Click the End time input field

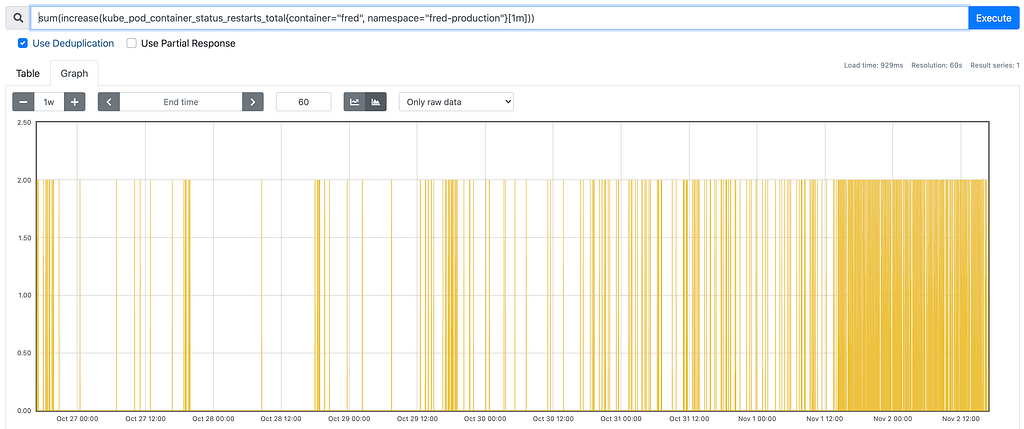click(x=181, y=102)
